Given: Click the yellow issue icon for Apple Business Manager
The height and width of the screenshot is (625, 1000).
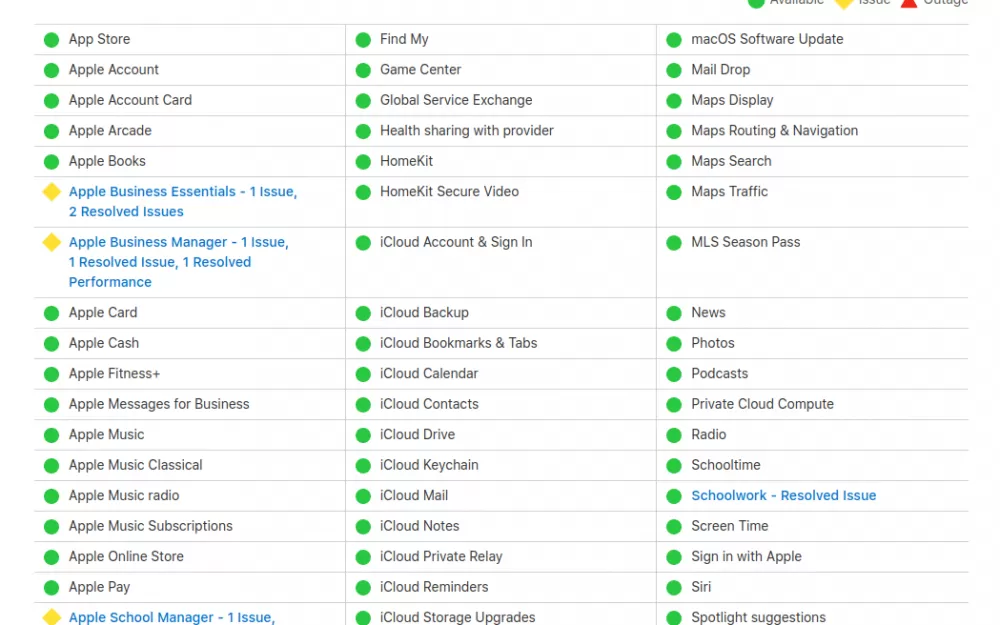Looking at the screenshot, I should pyautogui.click(x=52, y=242).
